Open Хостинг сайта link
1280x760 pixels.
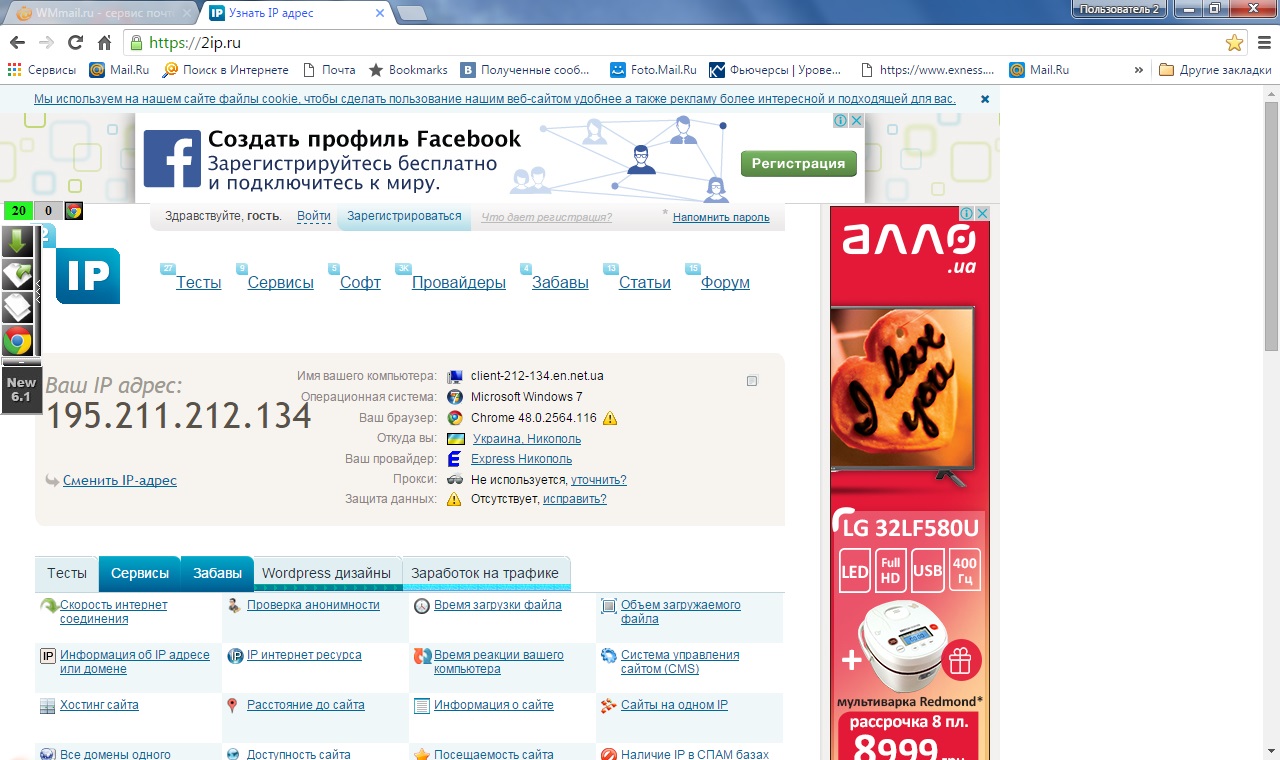coord(99,705)
